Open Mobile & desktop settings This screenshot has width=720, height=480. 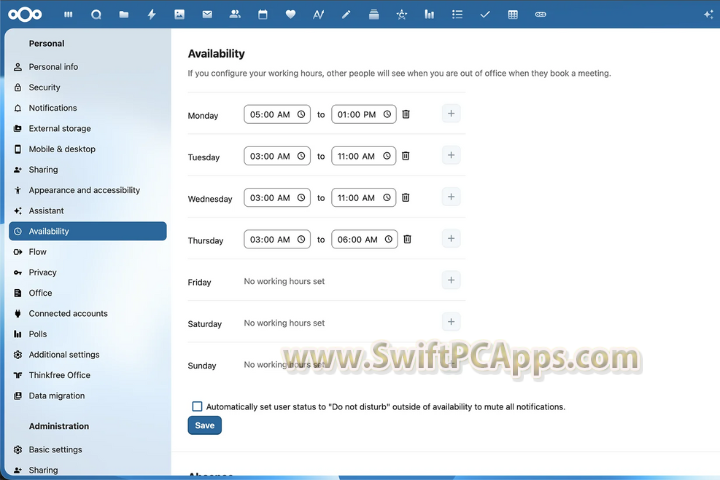pos(88,149)
